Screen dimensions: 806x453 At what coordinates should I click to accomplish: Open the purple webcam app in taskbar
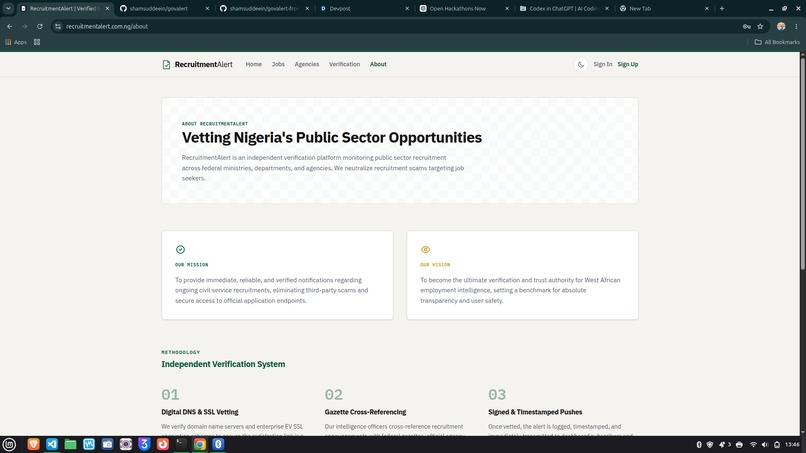[126, 444]
